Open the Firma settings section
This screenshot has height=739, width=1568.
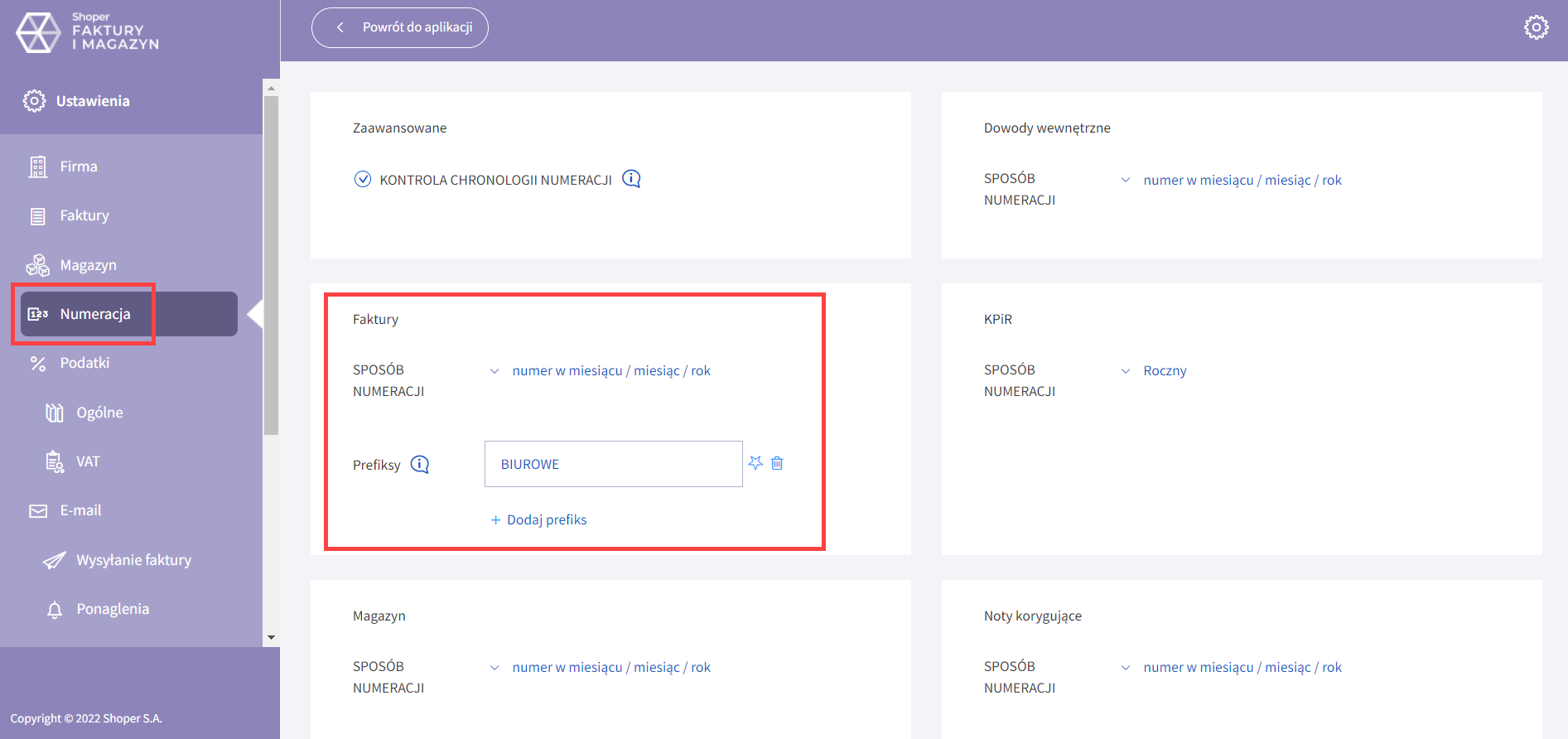tap(79, 167)
